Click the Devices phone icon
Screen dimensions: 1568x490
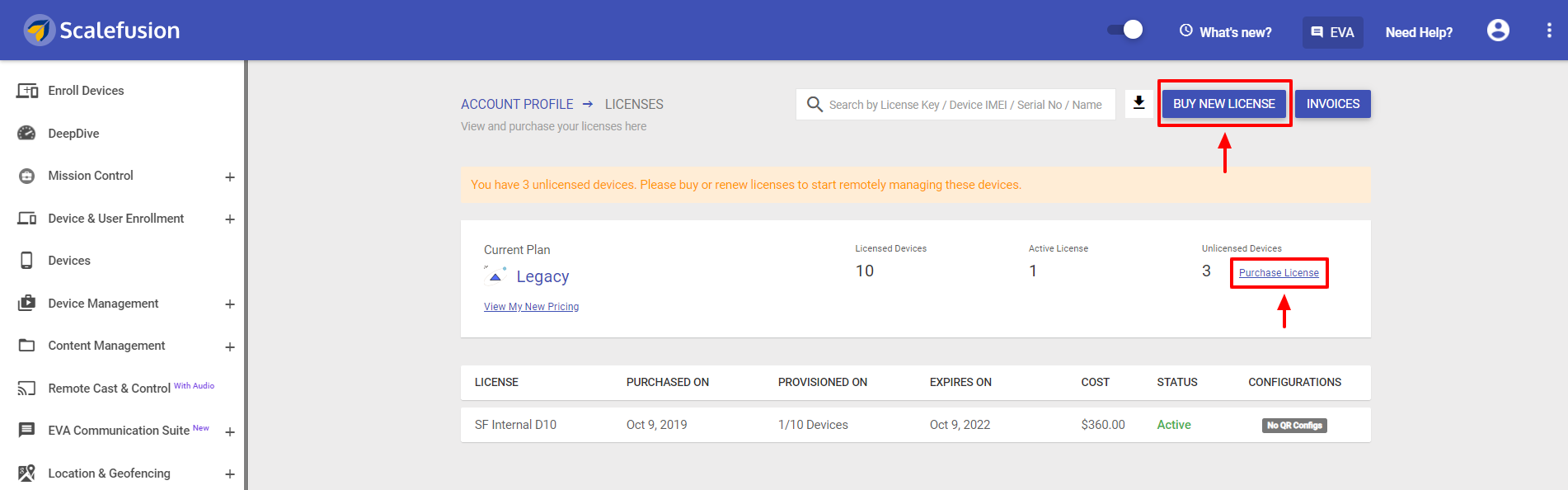(27, 261)
